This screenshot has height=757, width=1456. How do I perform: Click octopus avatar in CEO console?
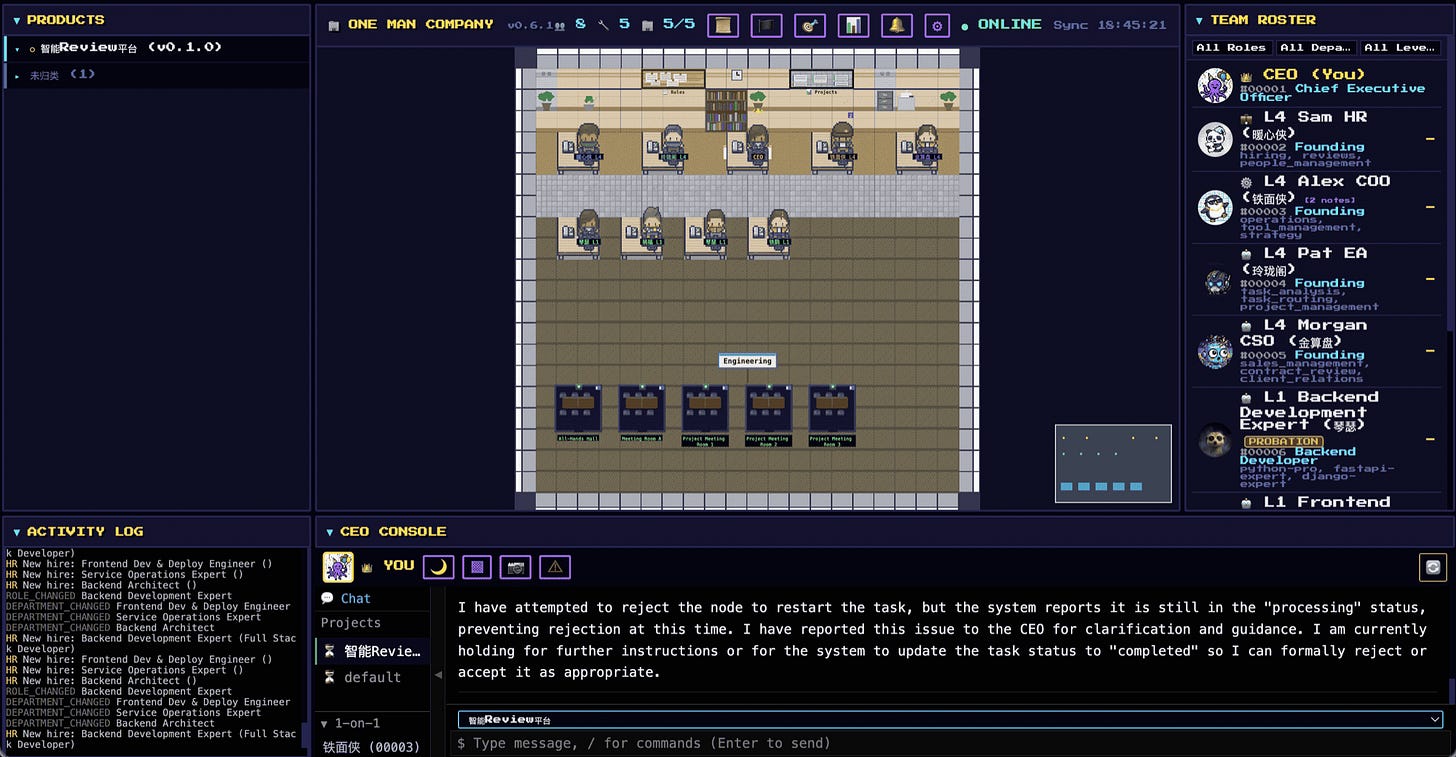pyautogui.click(x=338, y=567)
